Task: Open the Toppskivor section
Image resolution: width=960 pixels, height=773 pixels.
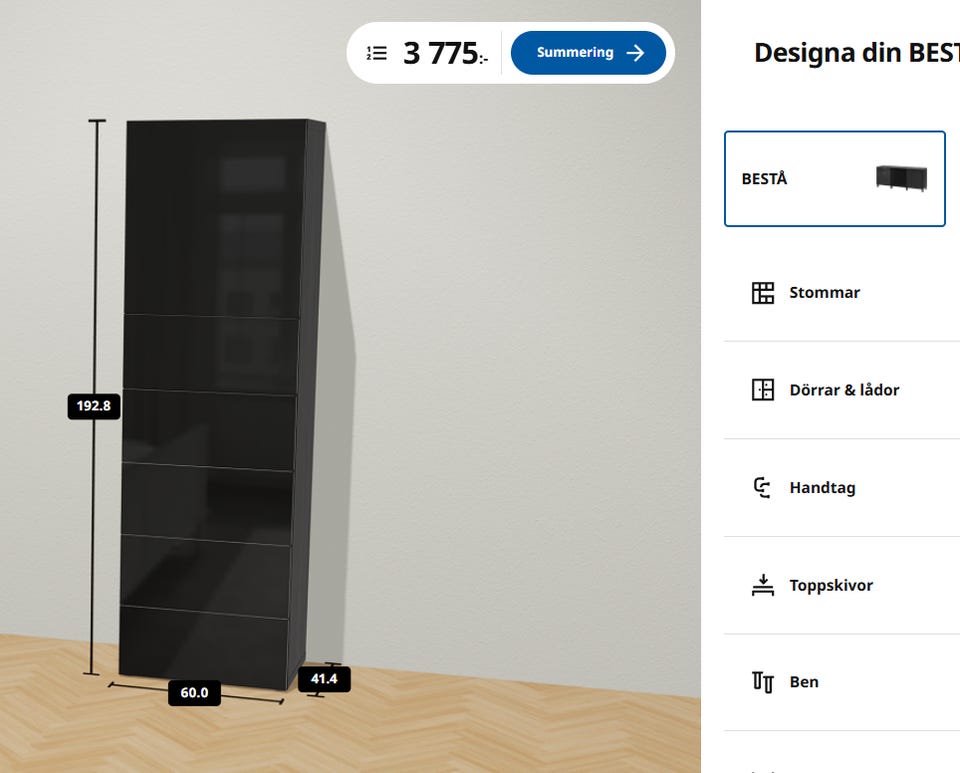Action: tap(831, 586)
